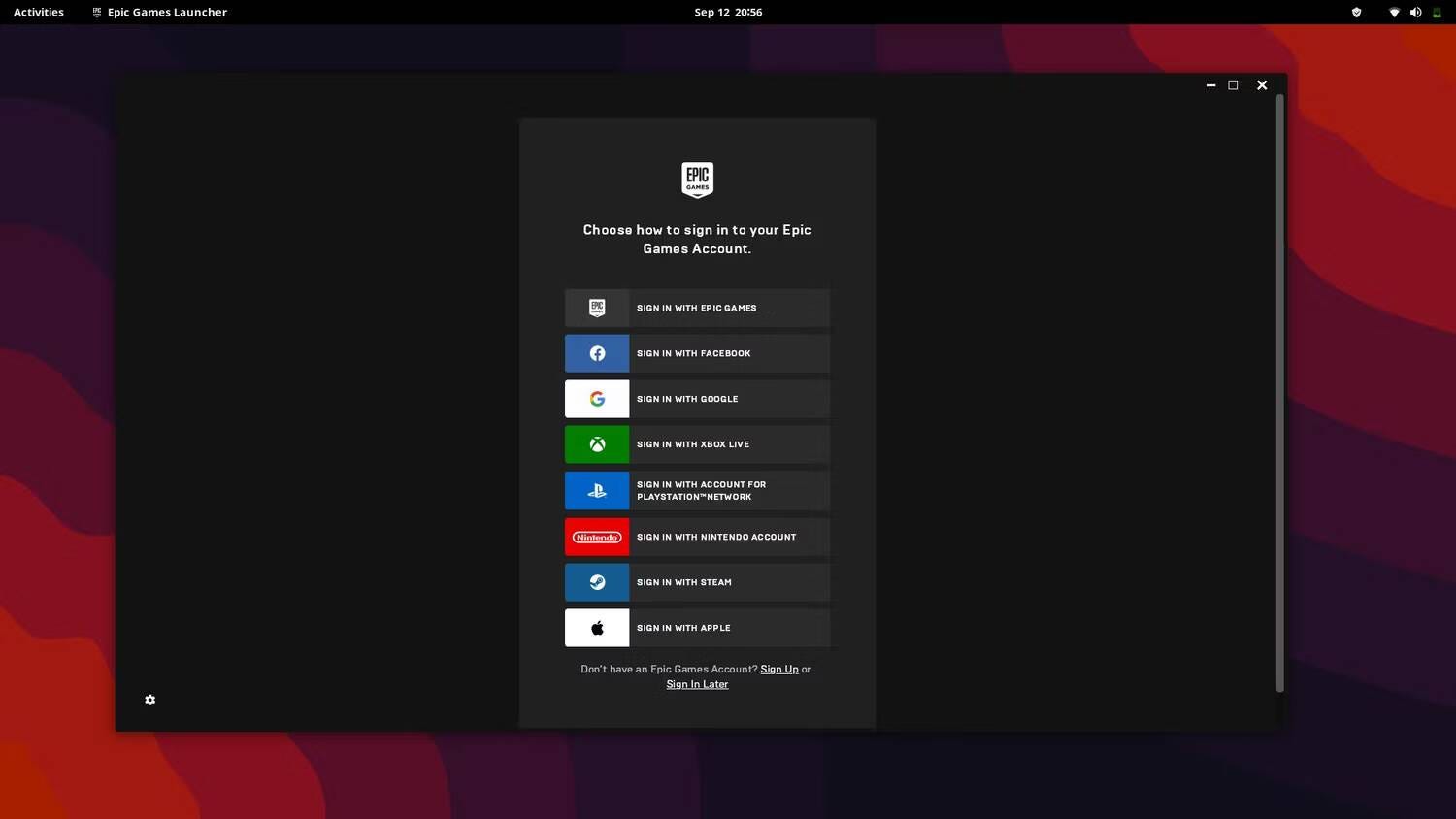The image size is (1456, 819).
Task: Select the Facebook sign-in icon
Action: pos(596,353)
